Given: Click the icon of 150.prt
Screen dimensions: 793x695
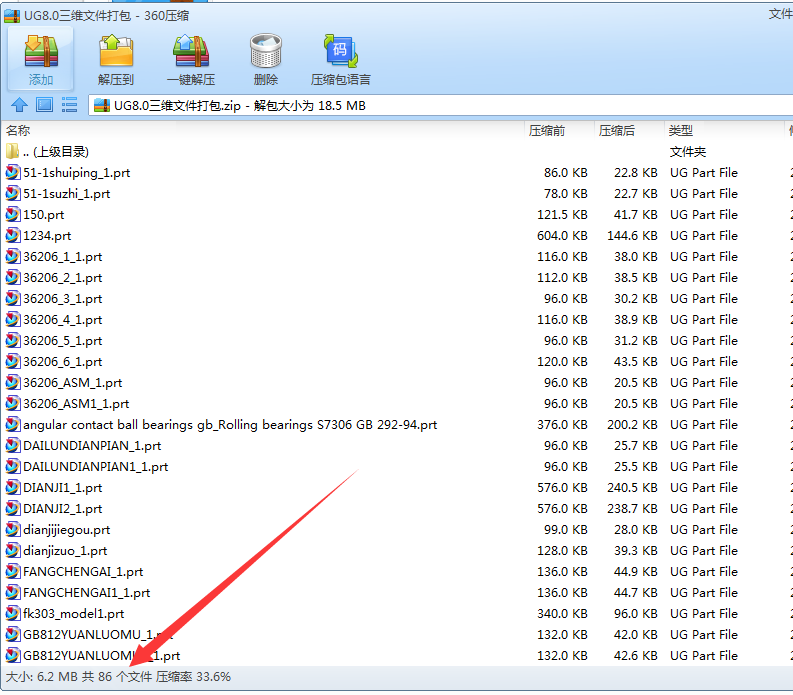Looking at the screenshot, I should click(13, 214).
